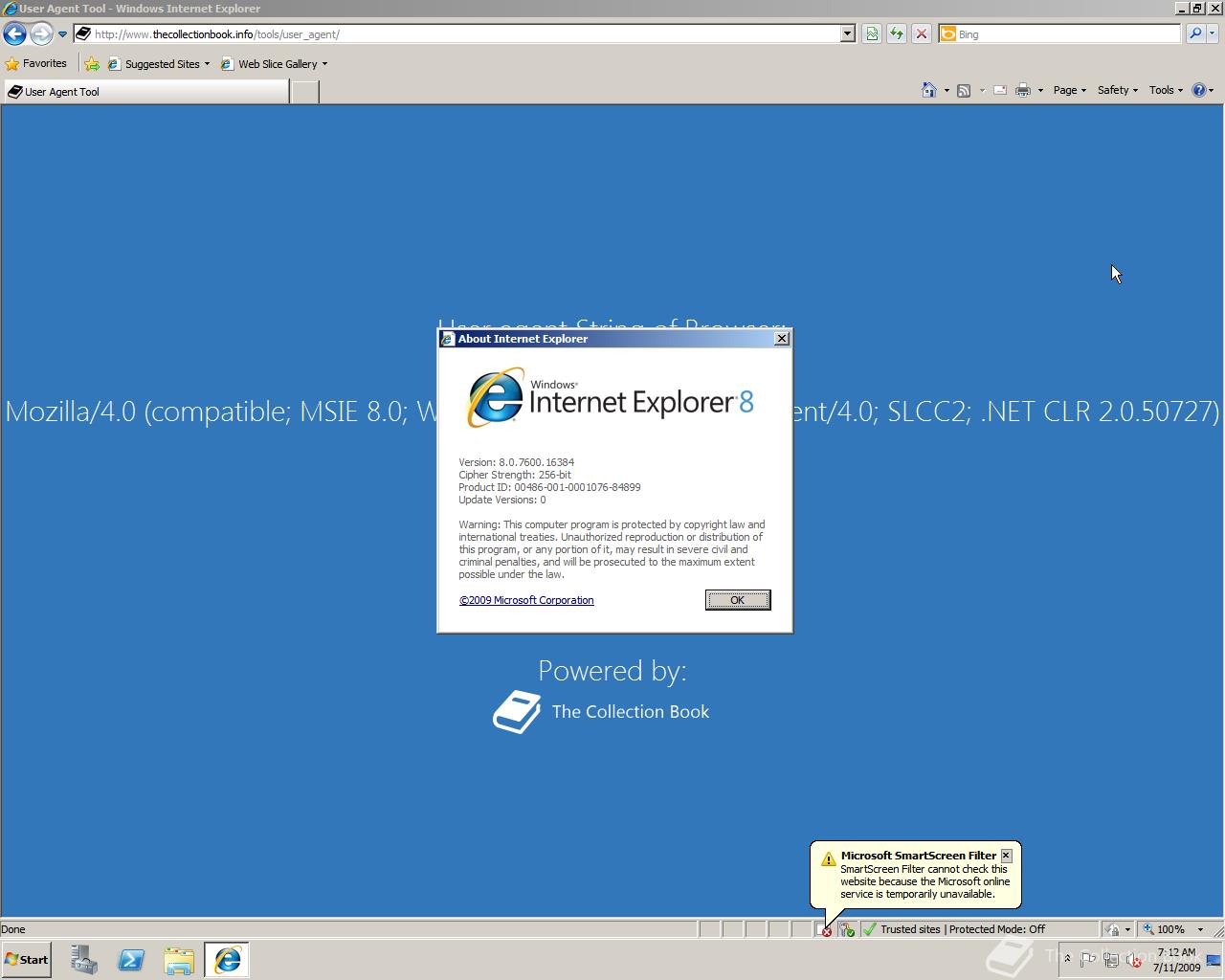This screenshot has height=980, width=1225.
Task: Open a new blank tab
Action: [304, 92]
